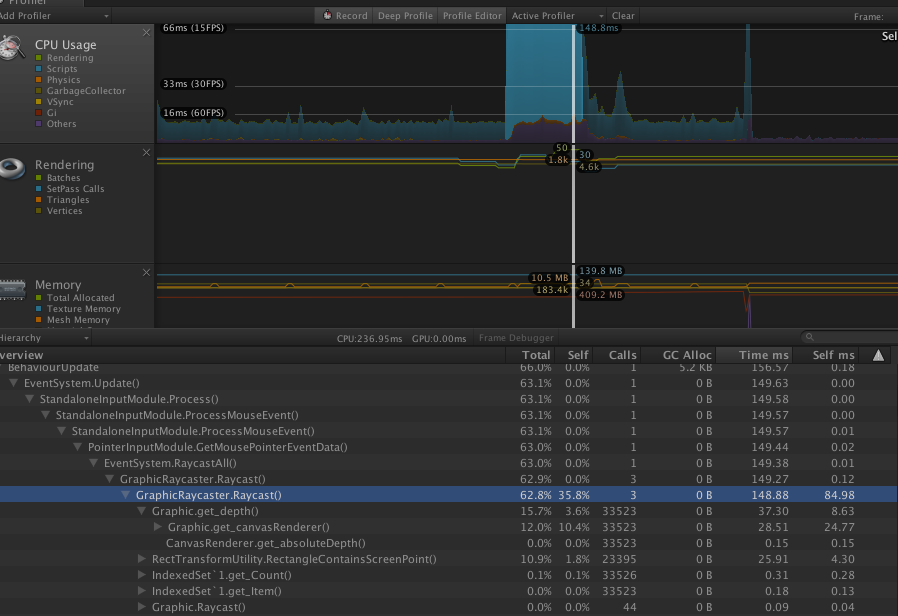Toggle the Batches series swatch

pyautogui.click(x=39, y=178)
